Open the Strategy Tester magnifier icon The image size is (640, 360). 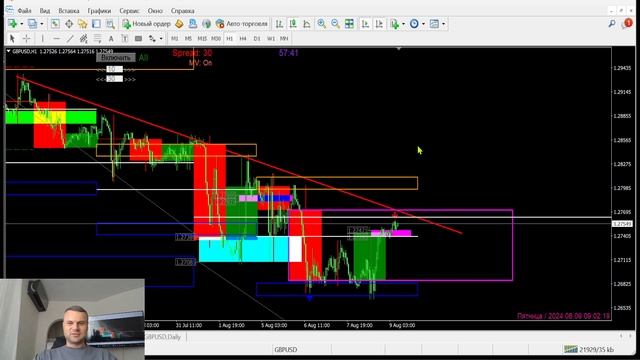click(110, 24)
